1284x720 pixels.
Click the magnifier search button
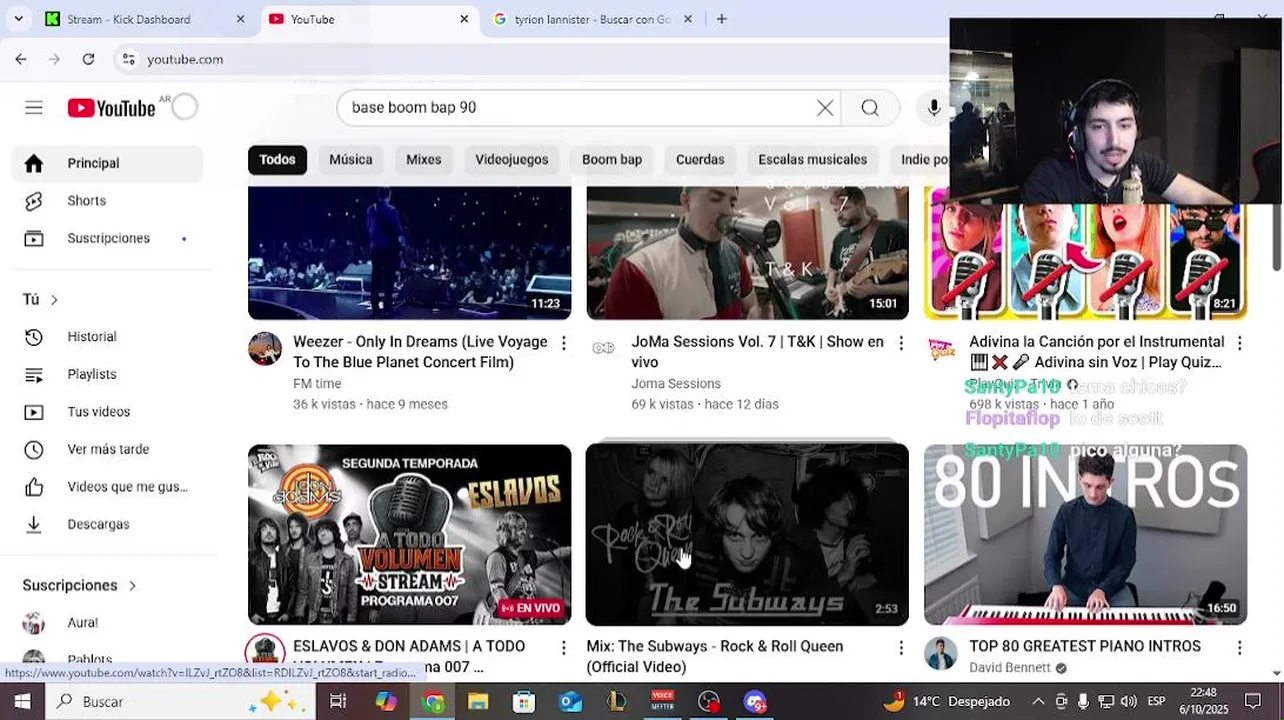point(870,108)
